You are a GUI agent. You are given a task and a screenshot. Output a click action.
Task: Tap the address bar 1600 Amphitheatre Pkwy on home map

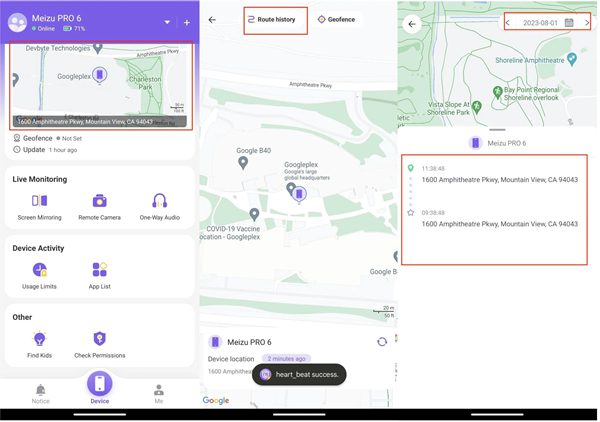(x=100, y=122)
